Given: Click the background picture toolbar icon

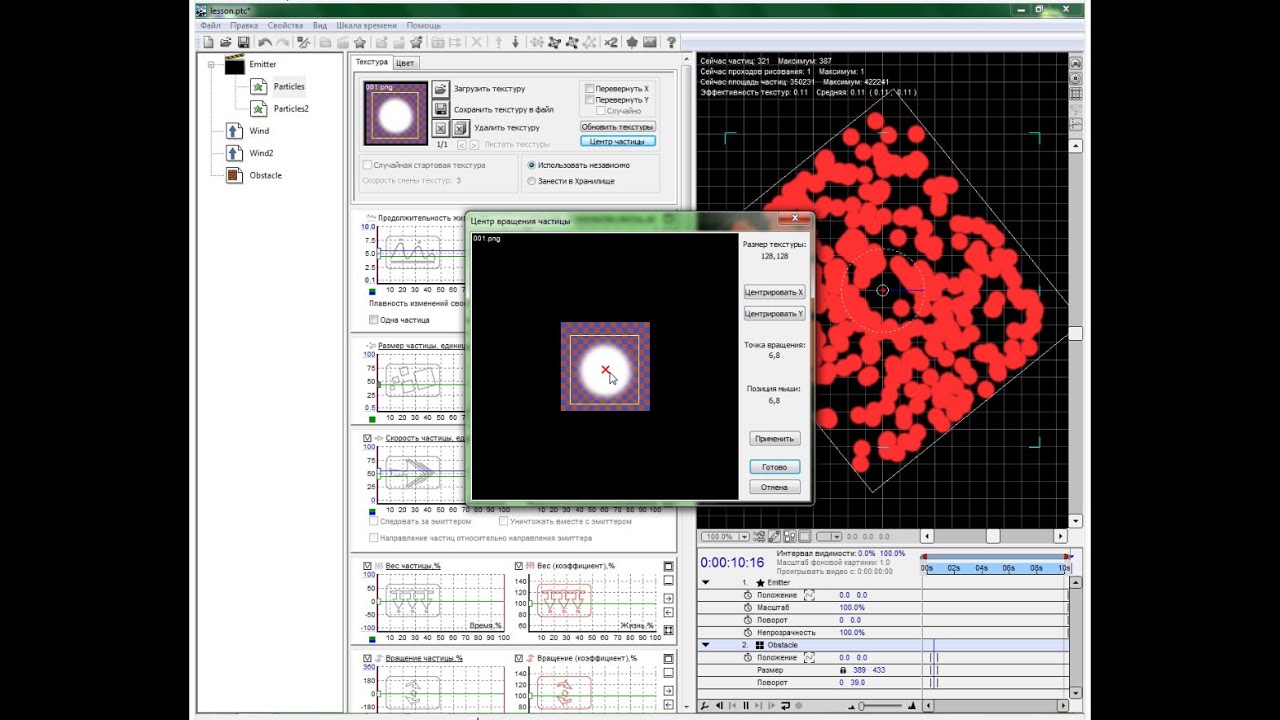Looking at the screenshot, I should (x=649, y=42).
